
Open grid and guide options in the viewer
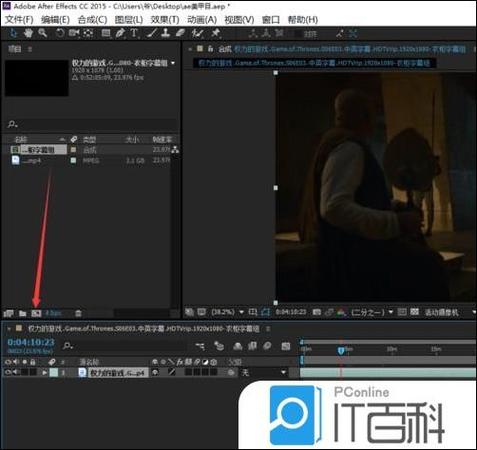click(x=253, y=312)
